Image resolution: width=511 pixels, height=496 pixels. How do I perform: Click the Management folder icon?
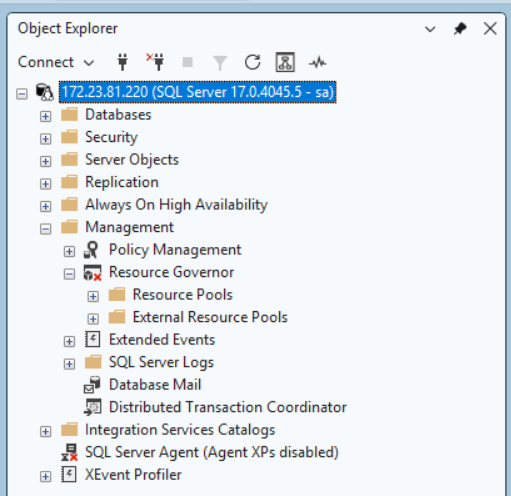pyautogui.click(x=69, y=227)
